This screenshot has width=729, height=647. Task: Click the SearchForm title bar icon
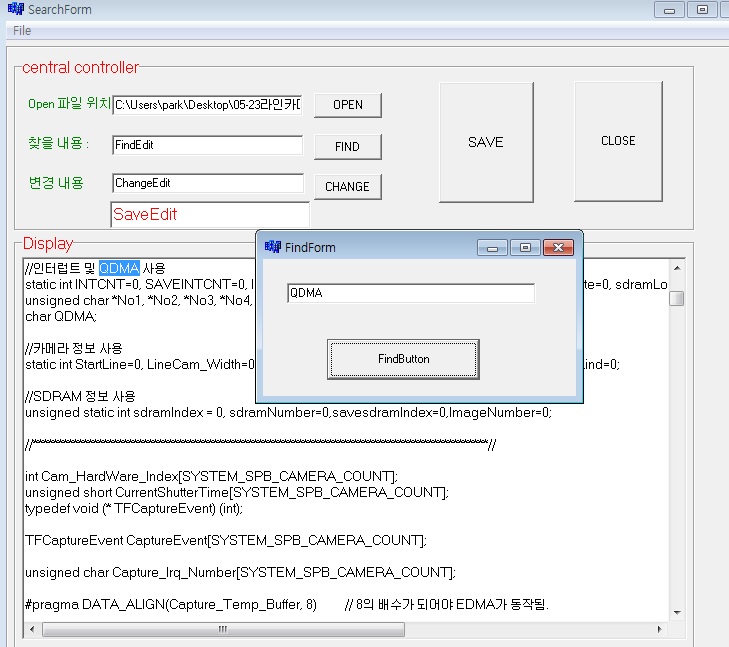[x=15, y=10]
